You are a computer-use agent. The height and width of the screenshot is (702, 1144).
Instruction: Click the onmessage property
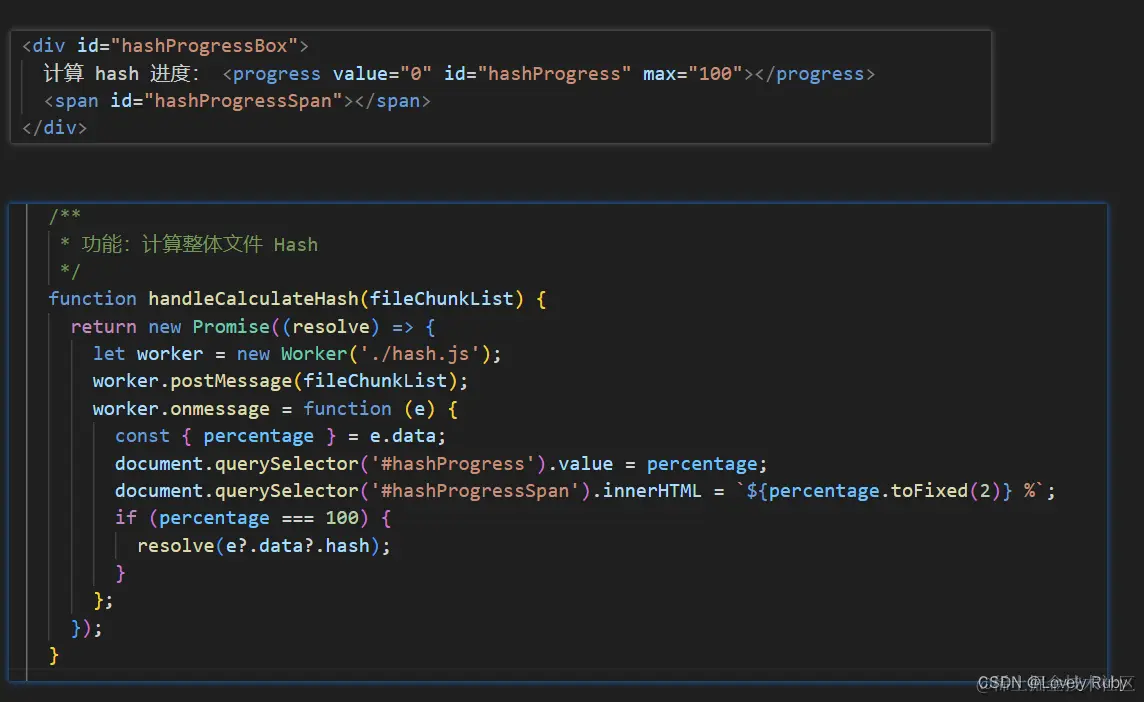[x=220, y=409]
